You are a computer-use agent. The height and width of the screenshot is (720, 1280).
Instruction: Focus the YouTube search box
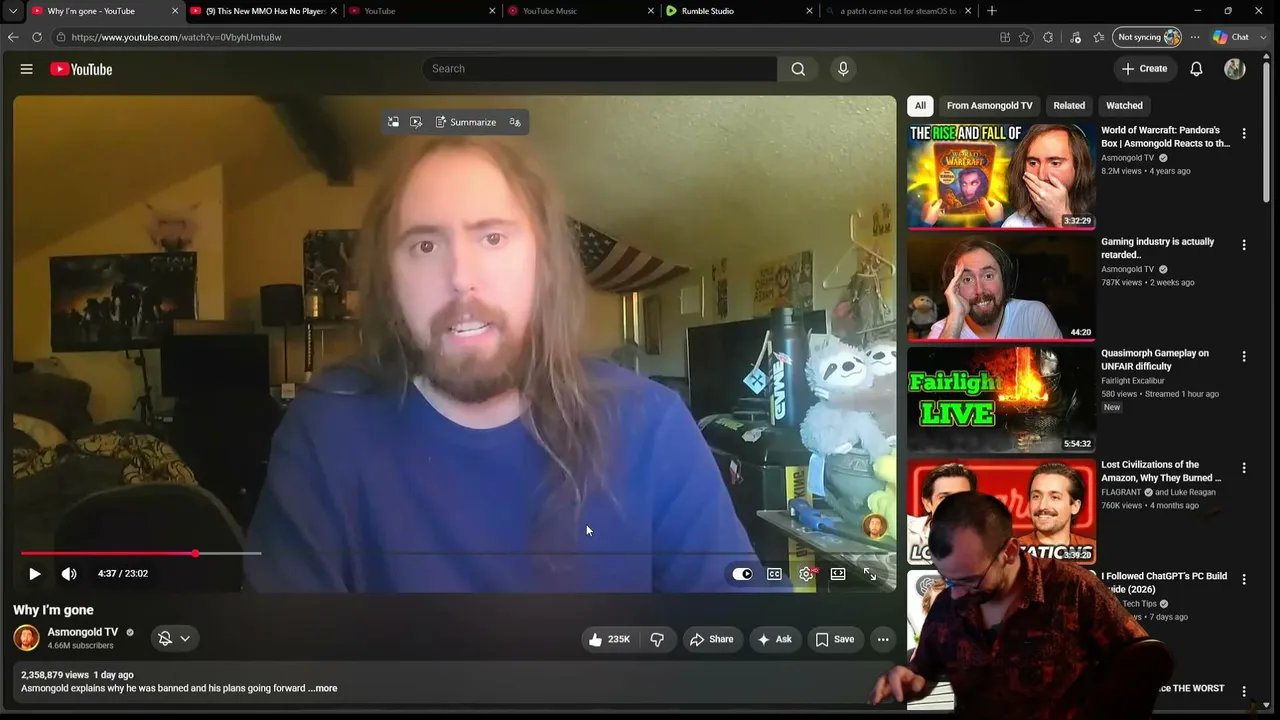(600, 69)
